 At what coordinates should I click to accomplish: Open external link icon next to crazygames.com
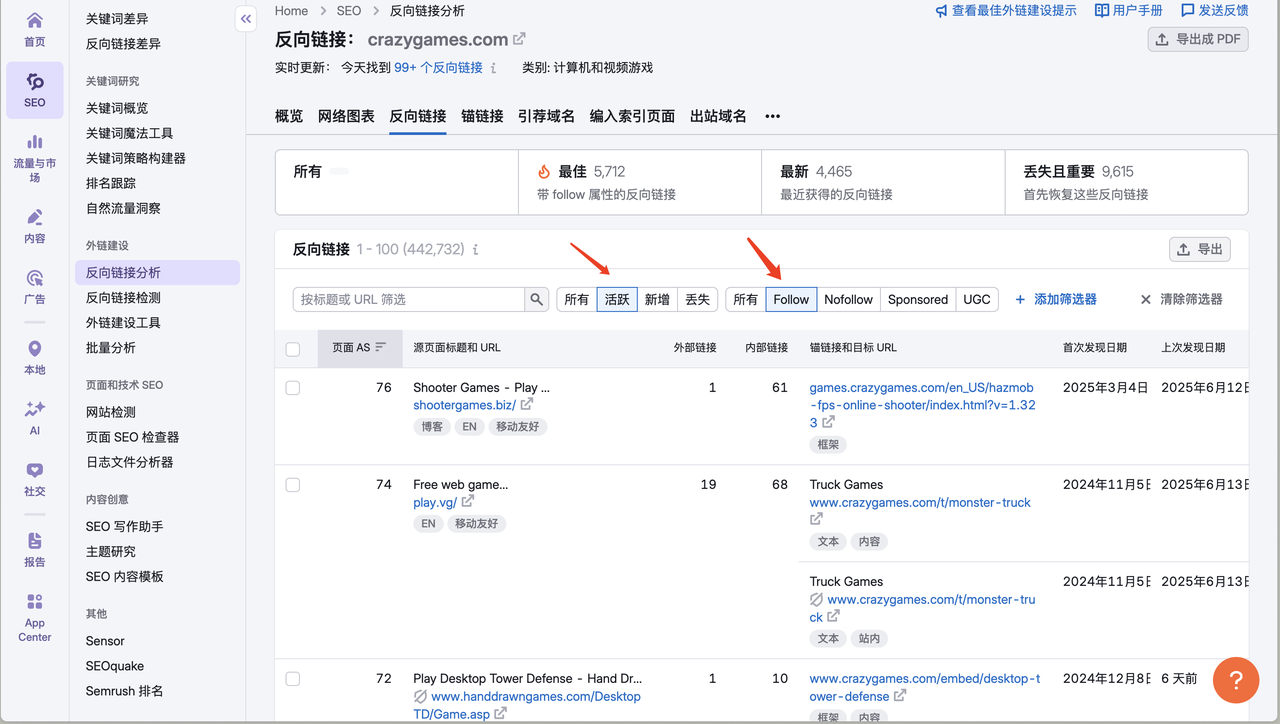tap(519, 39)
